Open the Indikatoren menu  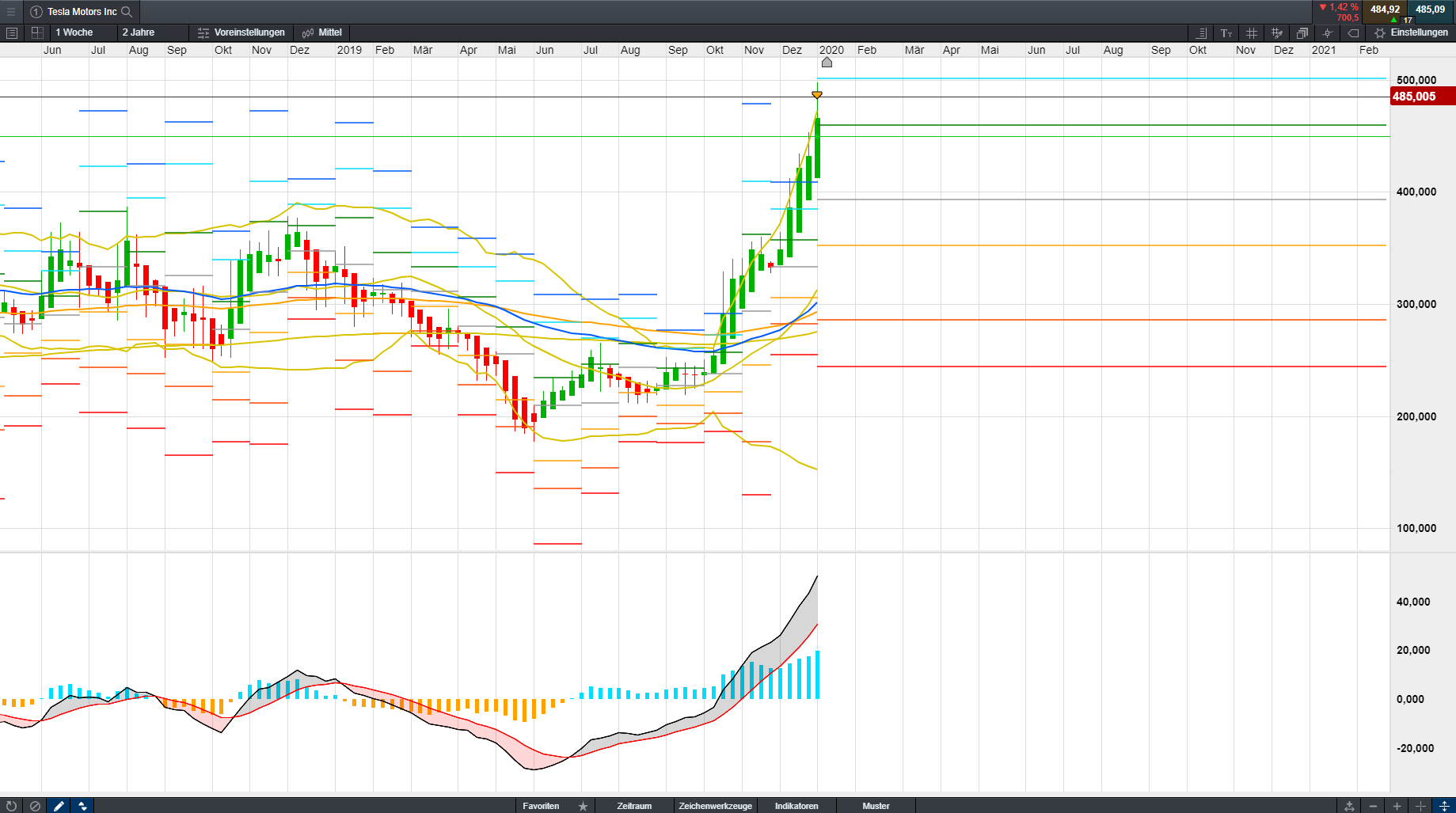pyautogui.click(x=796, y=806)
